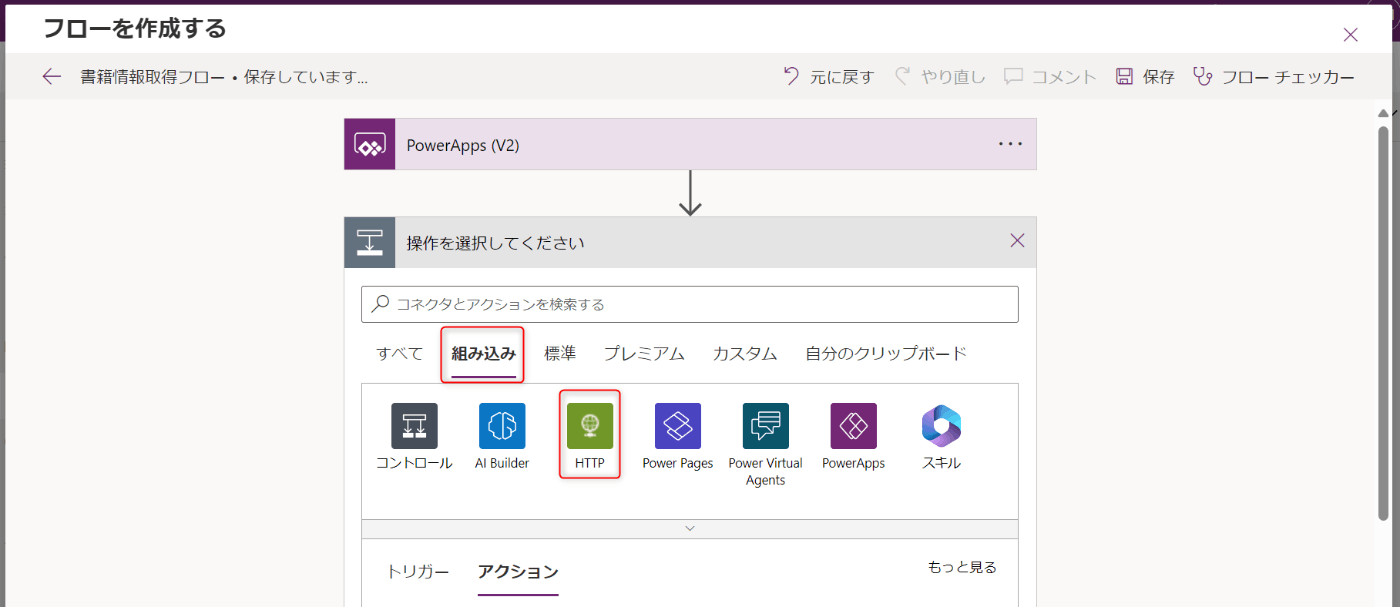Open PowerApps (V2) three-dot menu

click(1011, 144)
